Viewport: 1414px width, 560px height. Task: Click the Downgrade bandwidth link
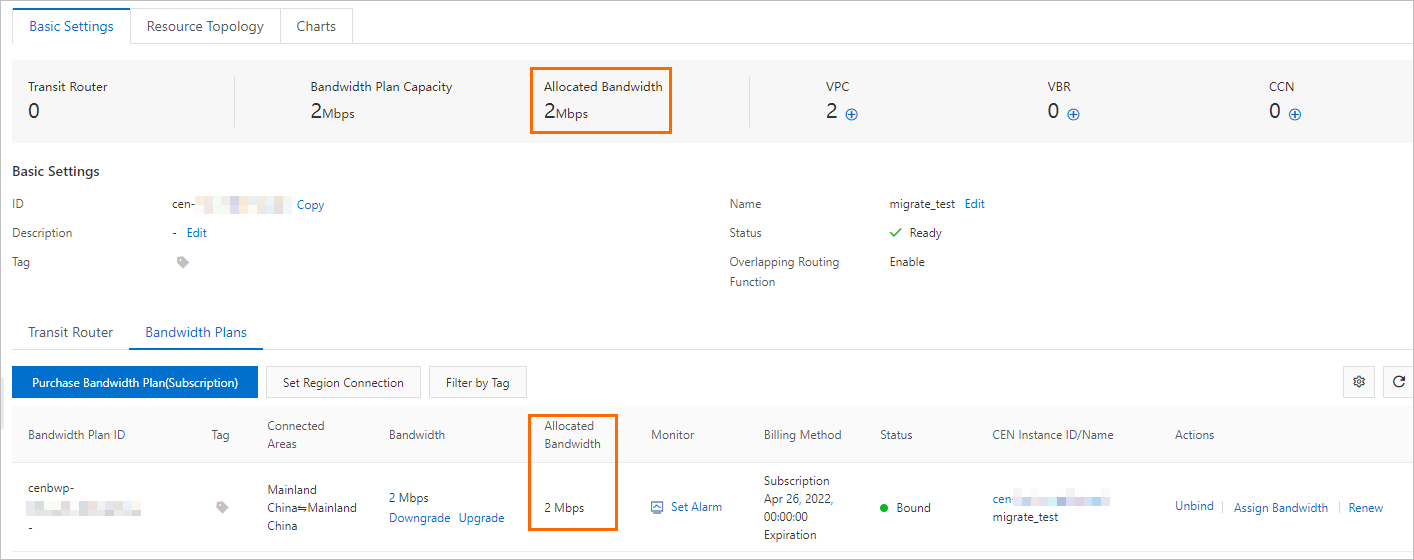pos(419,518)
